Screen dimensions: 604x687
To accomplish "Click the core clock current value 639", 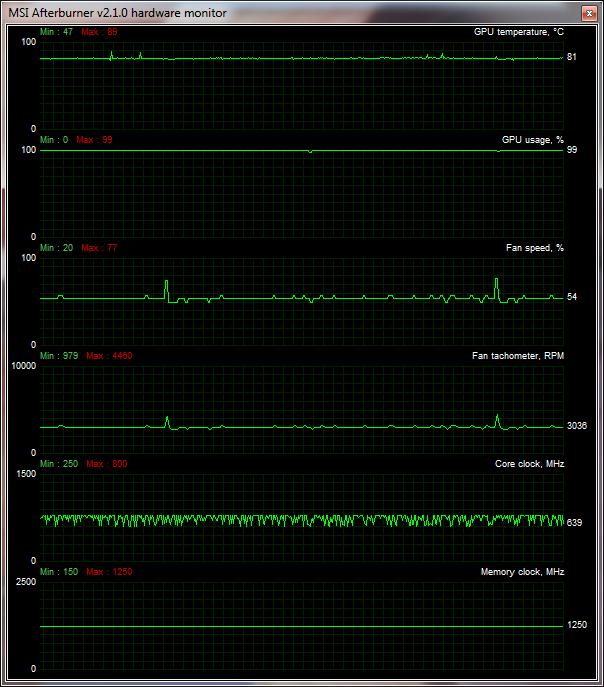I will pyautogui.click(x=574, y=522).
